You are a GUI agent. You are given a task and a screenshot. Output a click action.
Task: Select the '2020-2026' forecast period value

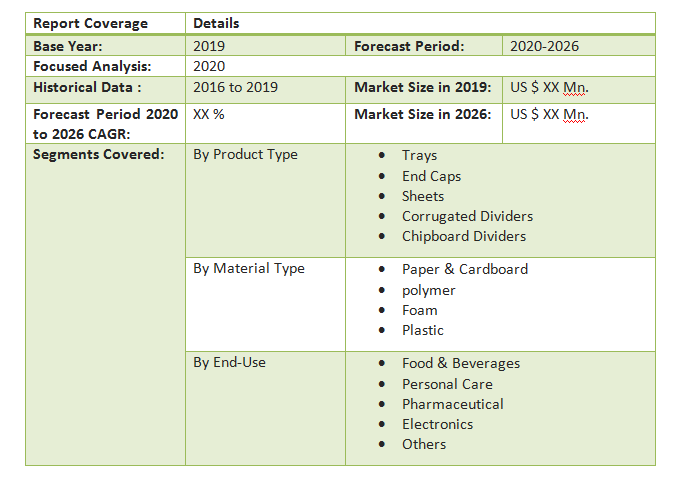click(544, 46)
